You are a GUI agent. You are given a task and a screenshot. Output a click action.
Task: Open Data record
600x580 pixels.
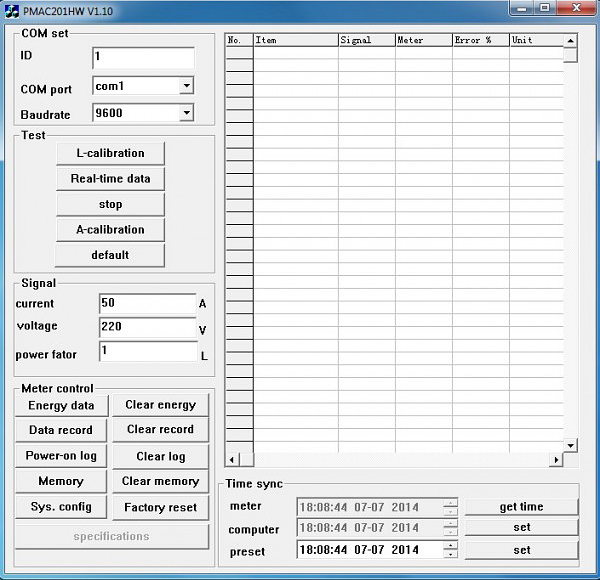pyautogui.click(x=61, y=430)
